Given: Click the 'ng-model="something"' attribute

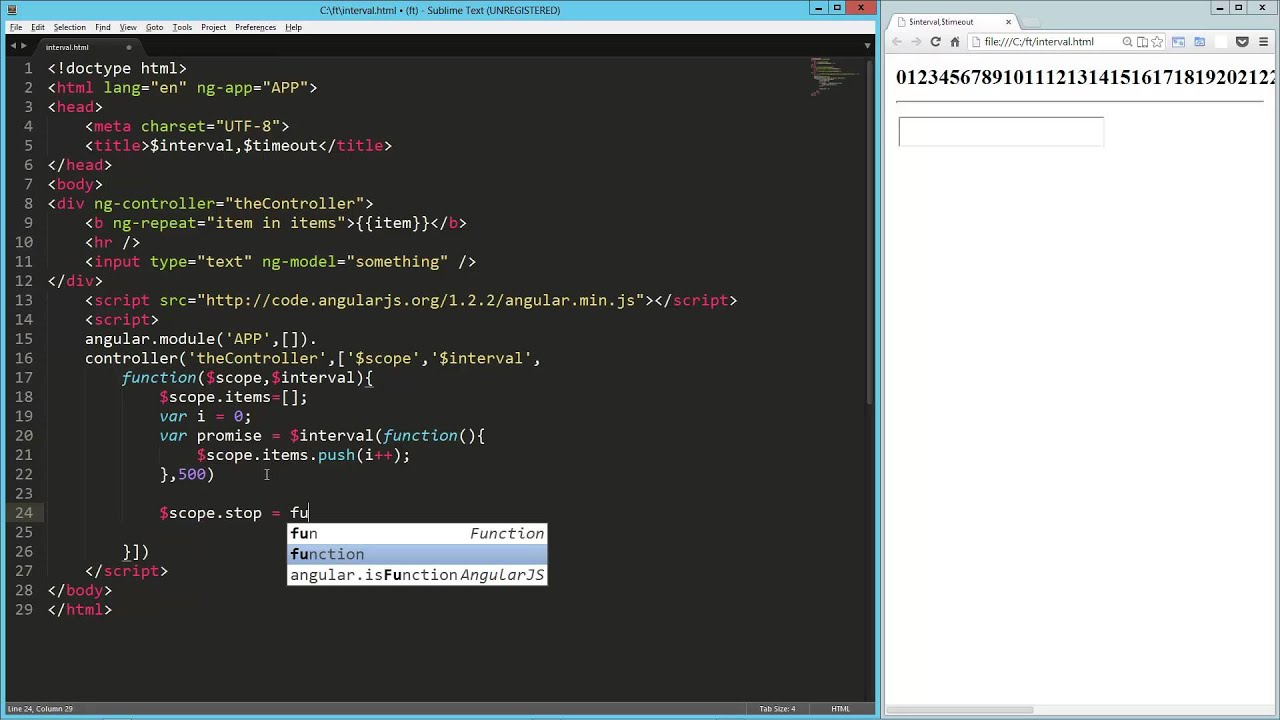Looking at the screenshot, I should coord(355,261).
